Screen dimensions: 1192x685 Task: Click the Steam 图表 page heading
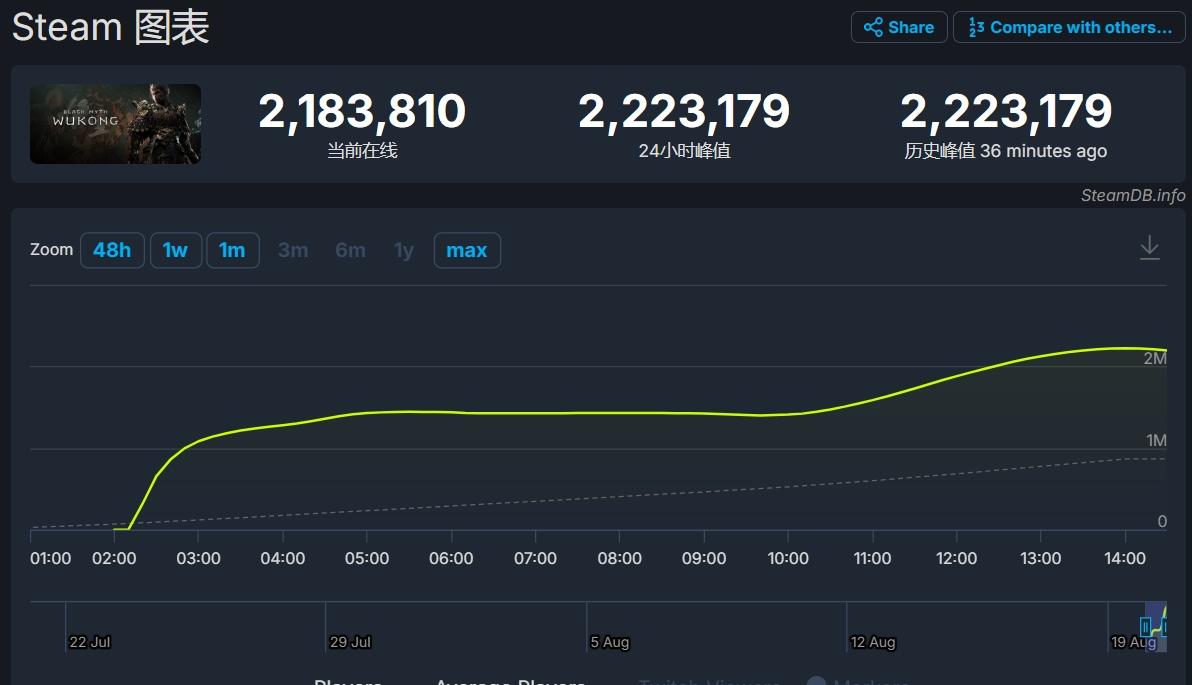tap(111, 27)
